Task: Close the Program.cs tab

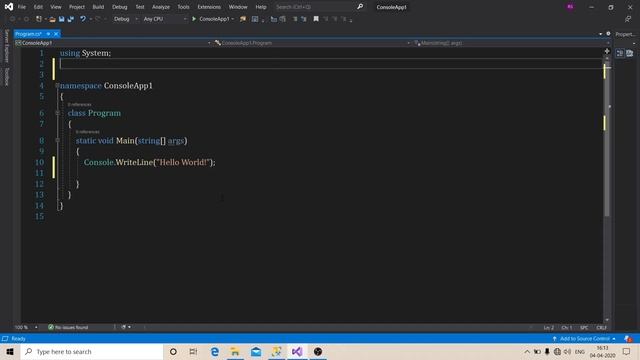Action: click(x=56, y=34)
